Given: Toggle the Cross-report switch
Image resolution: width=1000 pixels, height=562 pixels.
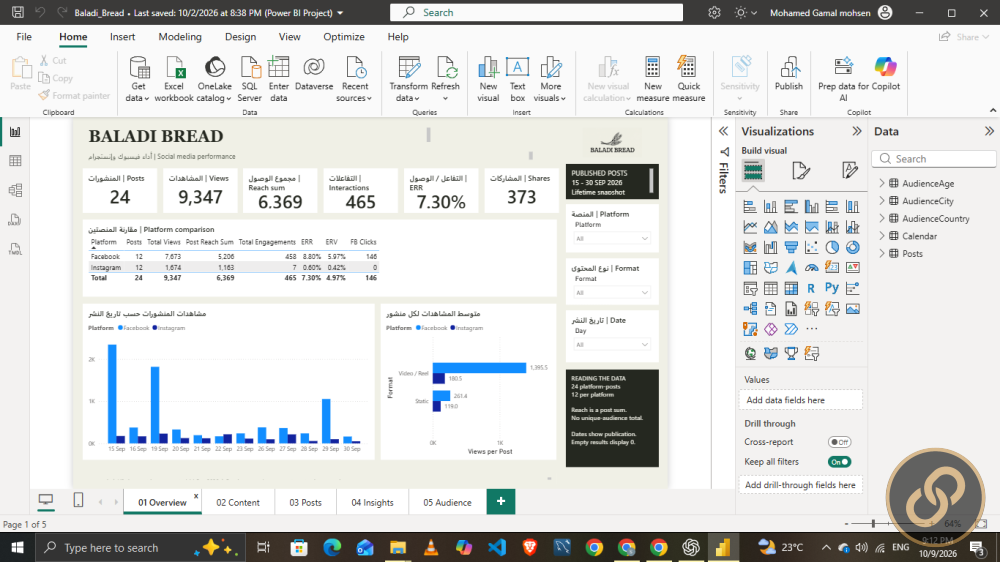Looking at the screenshot, I should tap(839, 442).
